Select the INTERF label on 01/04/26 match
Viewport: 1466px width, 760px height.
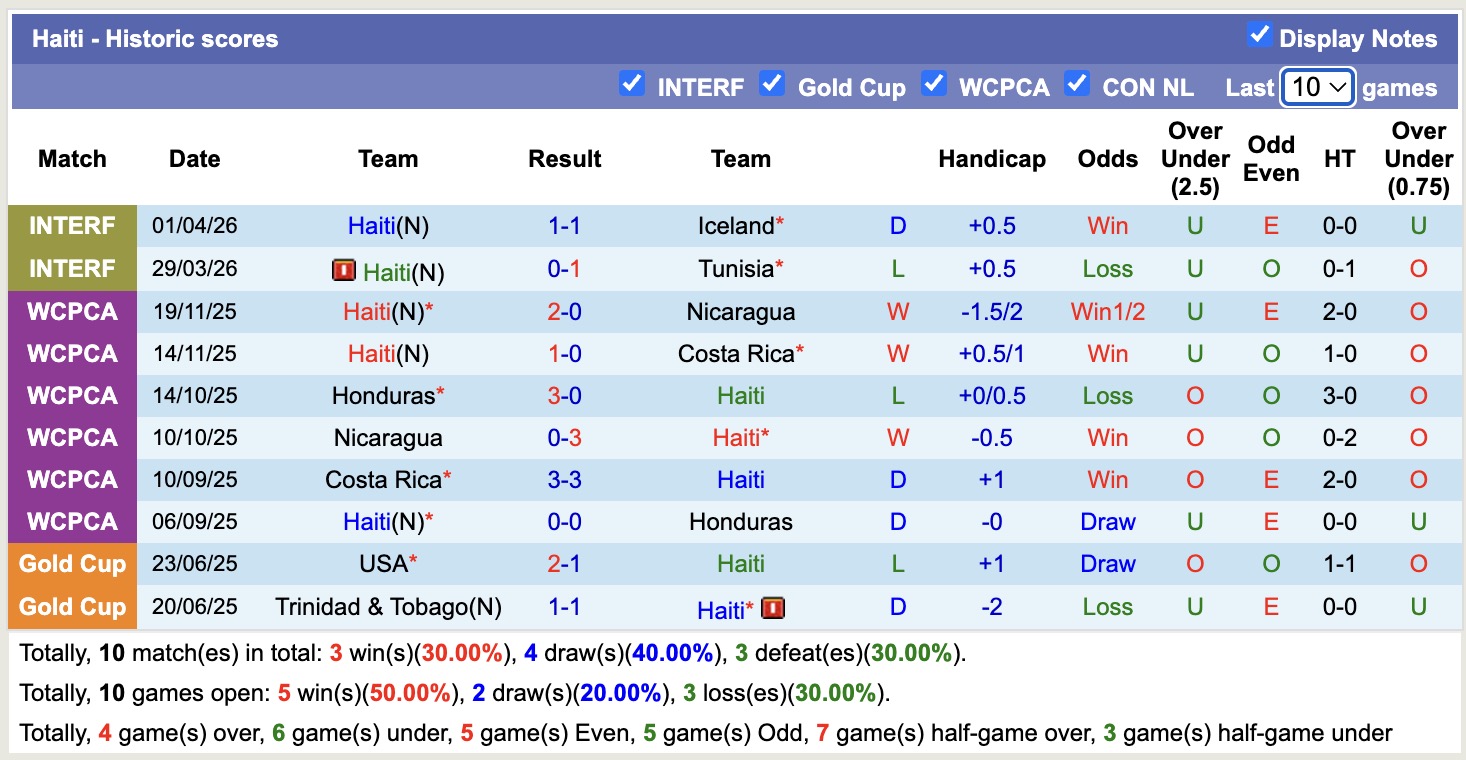(72, 226)
